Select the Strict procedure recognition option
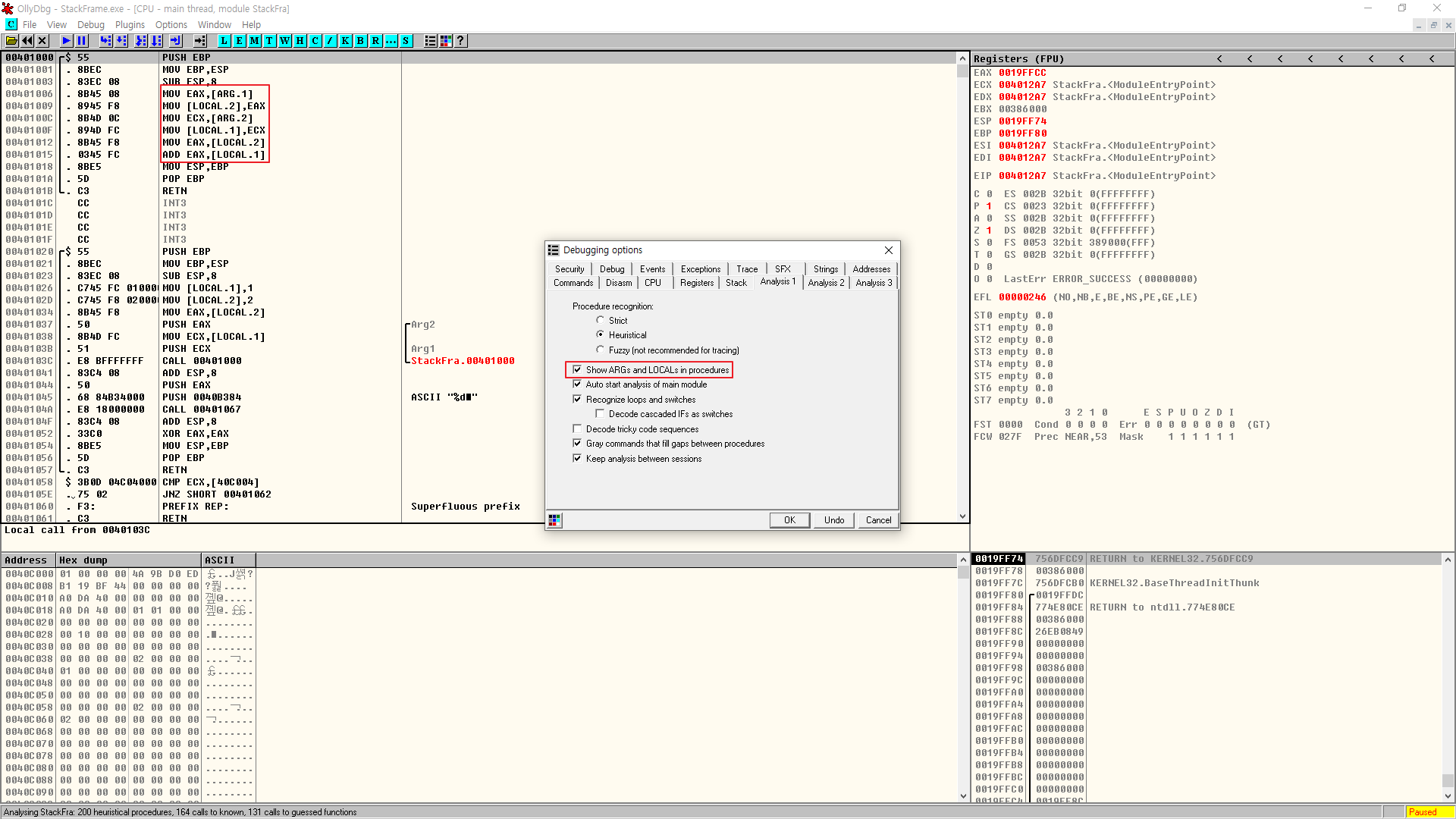Image resolution: width=1456 pixels, height=819 pixels. click(600, 321)
